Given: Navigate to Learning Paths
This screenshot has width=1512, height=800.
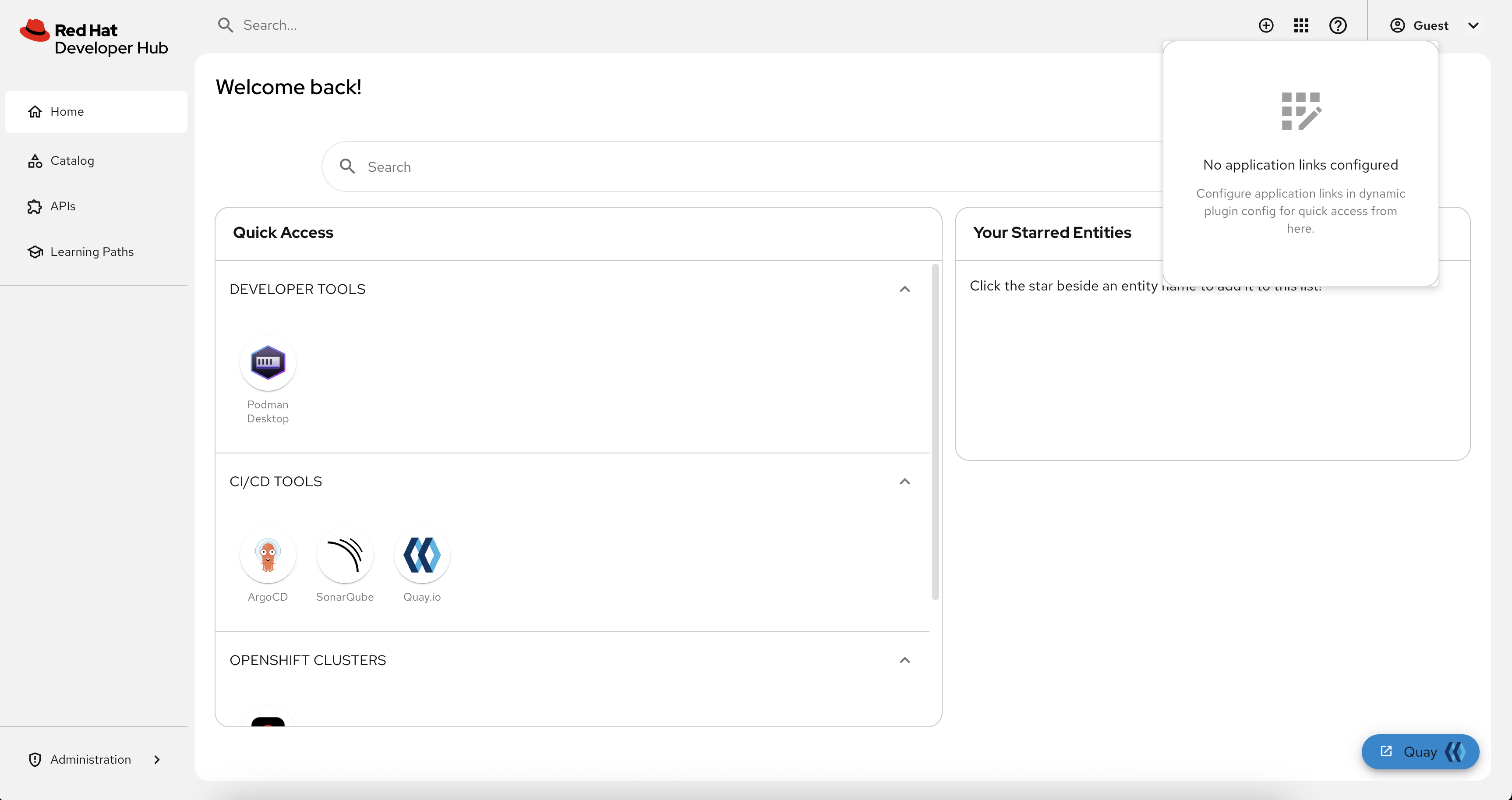Looking at the screenshot, I should click(92, 252).
